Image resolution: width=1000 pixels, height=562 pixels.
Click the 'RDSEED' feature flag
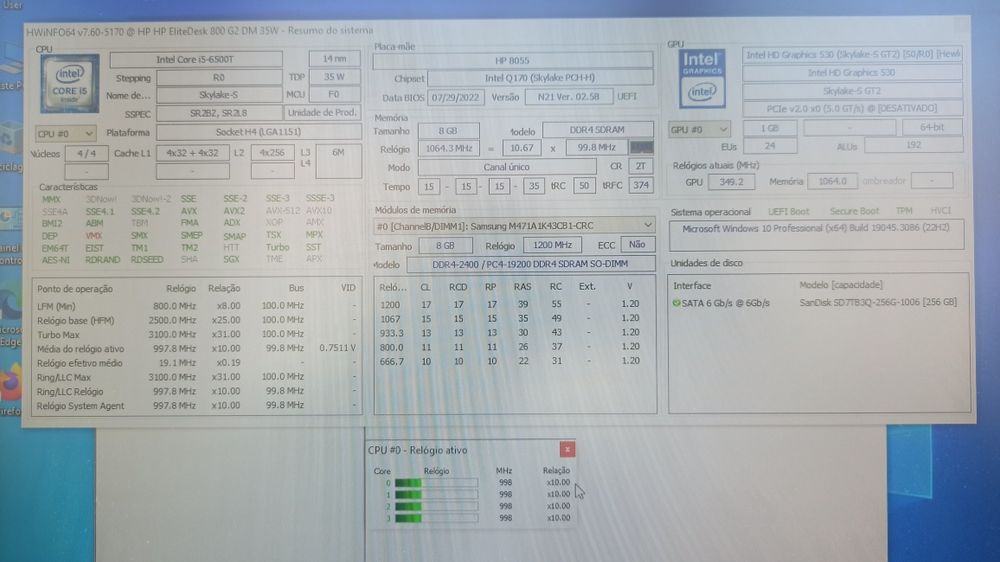tap(147, 260)
